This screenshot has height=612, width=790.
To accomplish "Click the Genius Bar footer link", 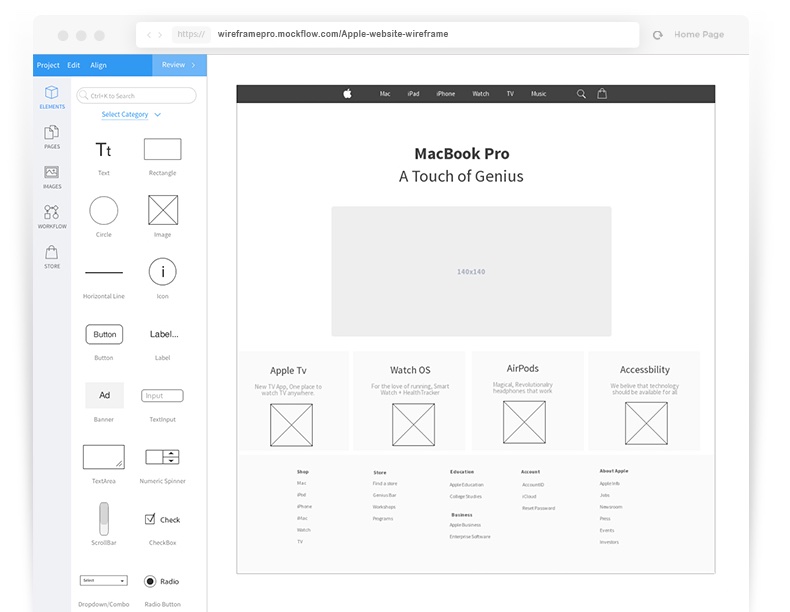I will (x=384, y=495).
